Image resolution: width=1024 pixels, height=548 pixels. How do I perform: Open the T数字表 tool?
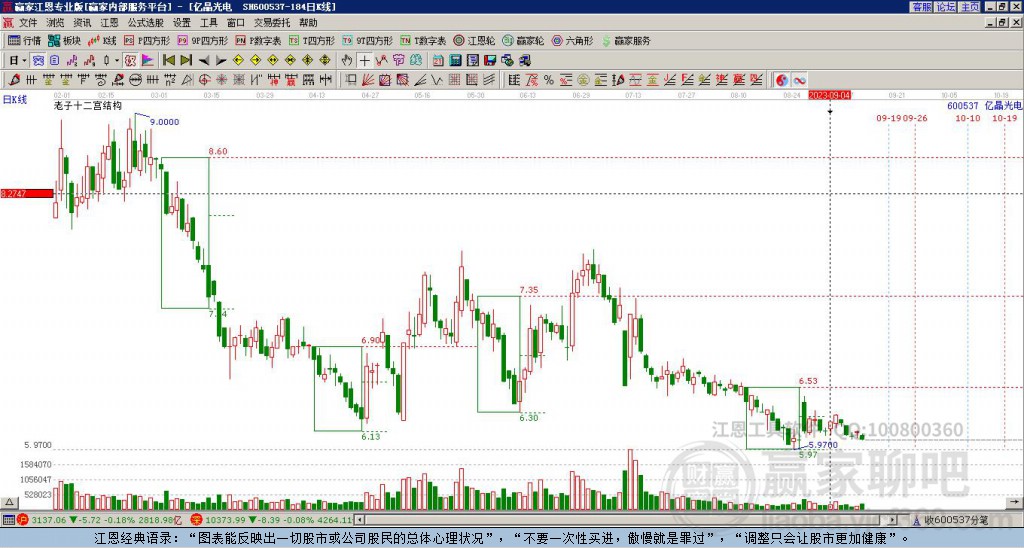[423, 40]
